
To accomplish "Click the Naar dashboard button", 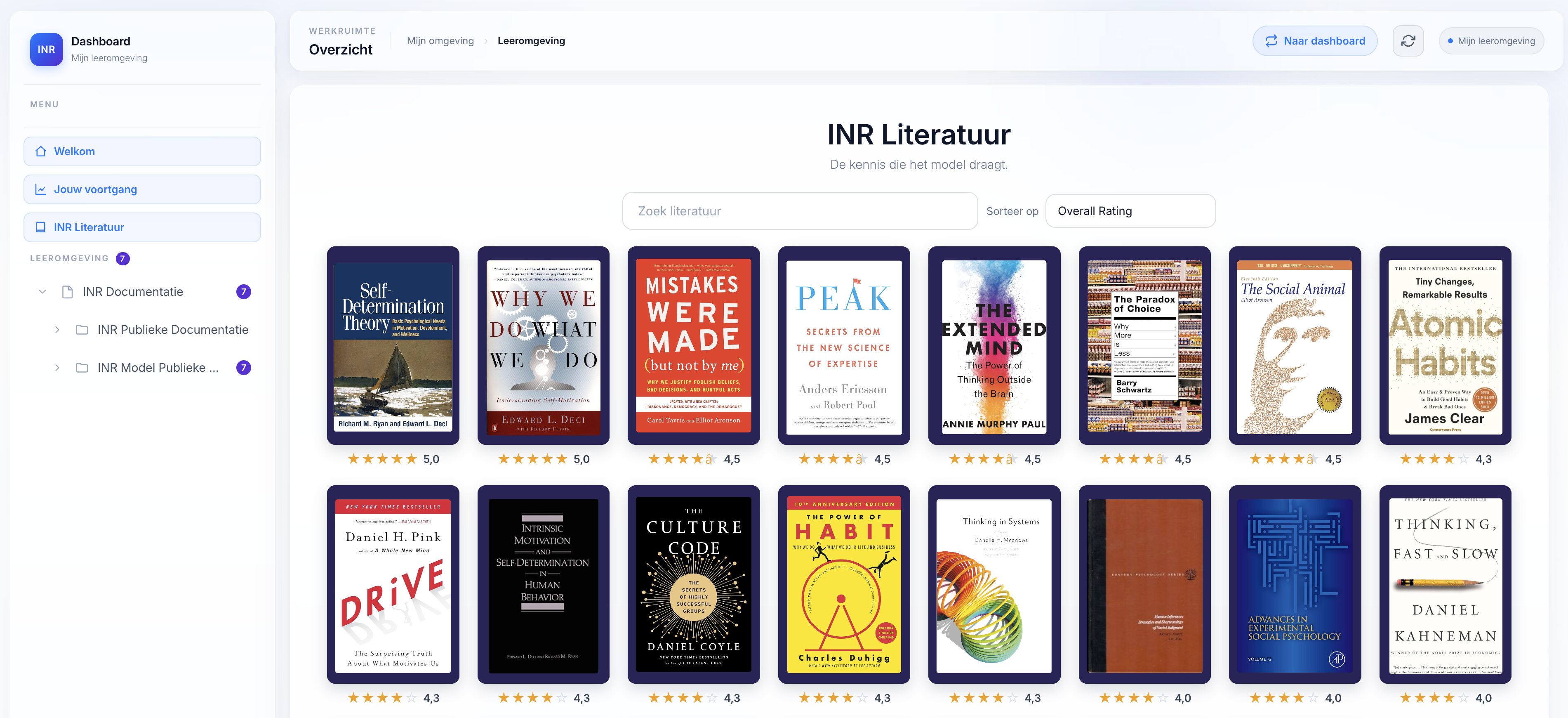I will point(1315,41).
